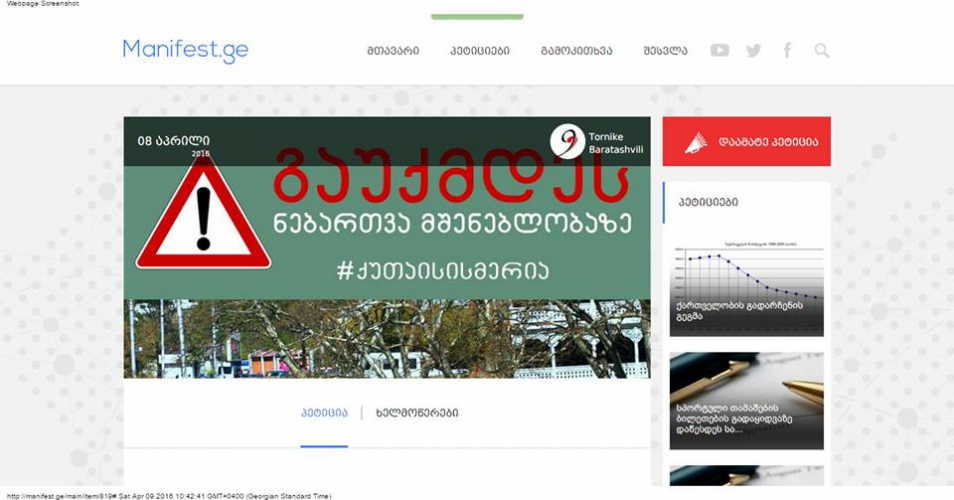
Task: Open the Facebook icon in header
Action: 787,50
